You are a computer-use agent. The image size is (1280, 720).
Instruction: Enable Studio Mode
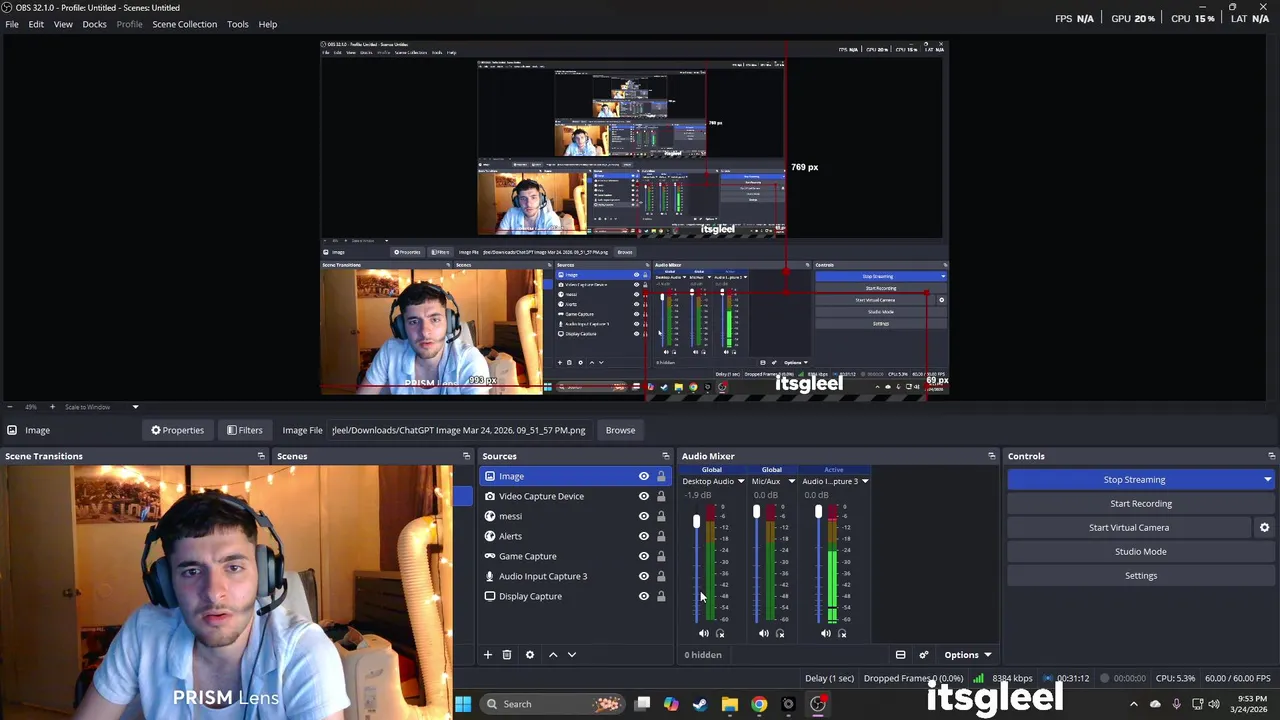click(x=1141, y=552)
